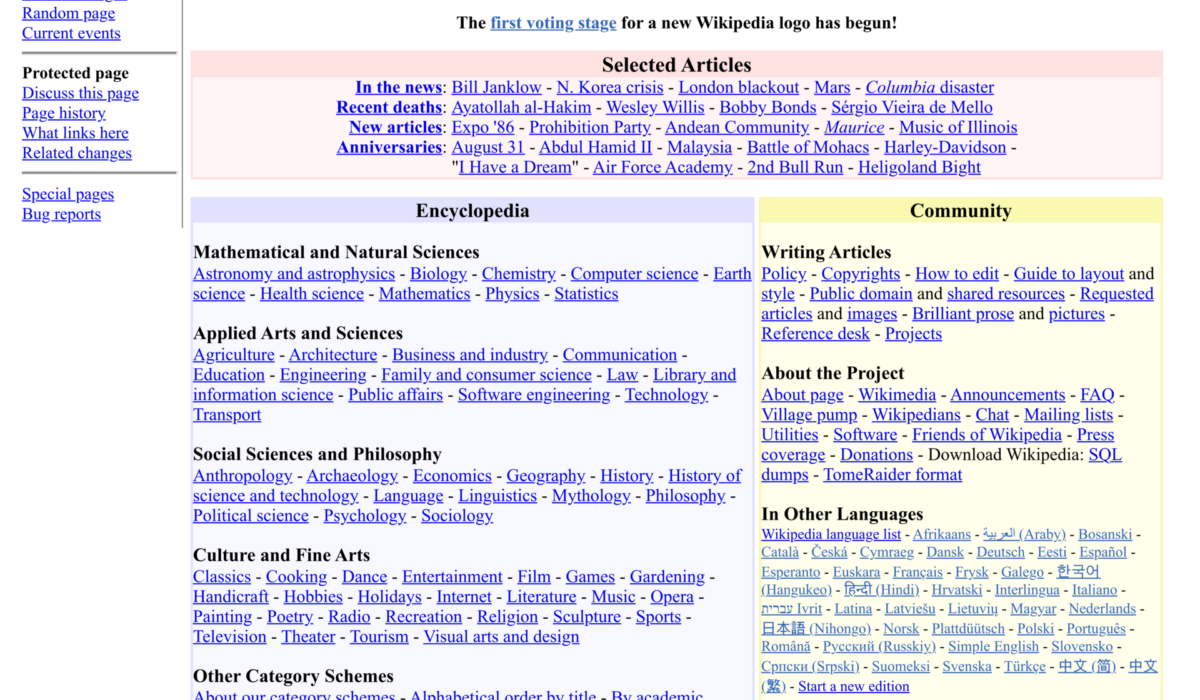Open Business and industry topic
Viewport: 1200px width, 700px height.
coord(470,355)
